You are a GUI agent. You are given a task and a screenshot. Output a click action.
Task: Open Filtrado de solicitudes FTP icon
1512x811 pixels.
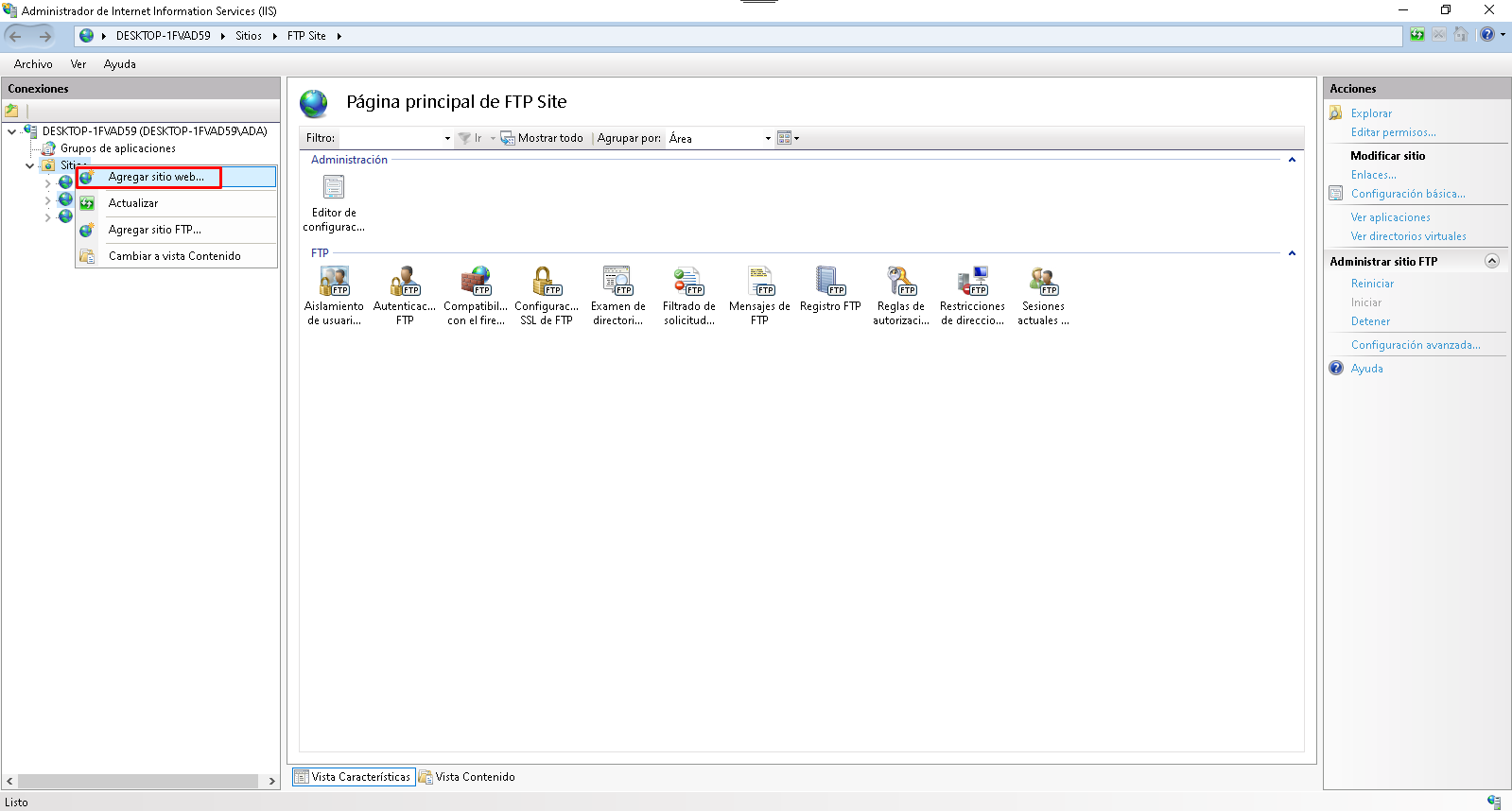(688, 282)
